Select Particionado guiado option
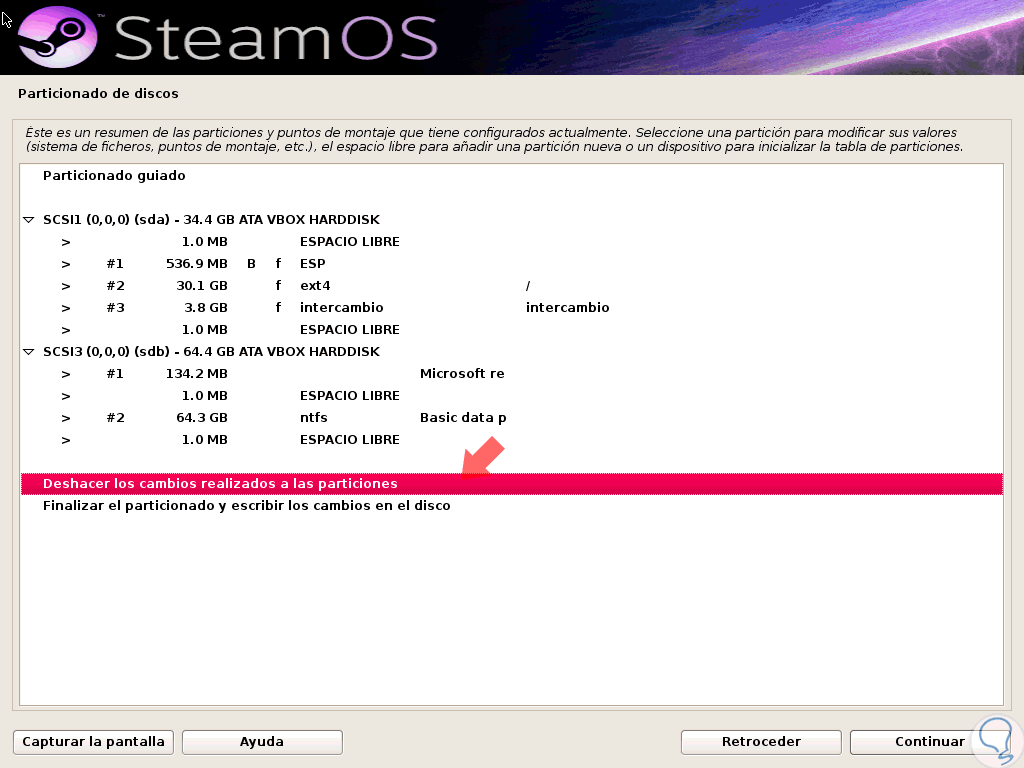 tap(511, 176)
